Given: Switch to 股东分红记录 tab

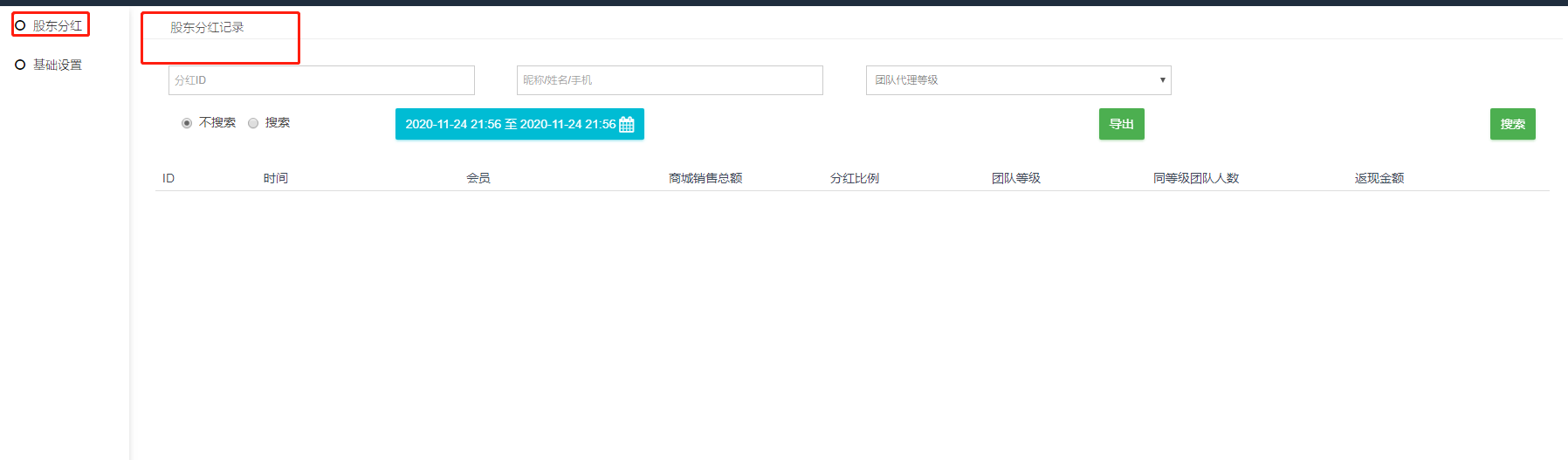Looking at the screenshot, I should pyautogui.click(x=207, y=27).
